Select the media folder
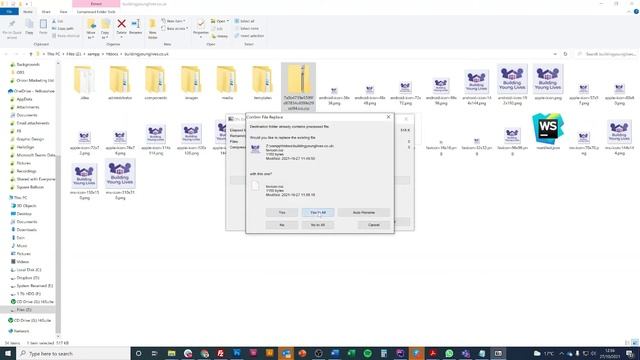The height and width of the screenshot is (360, 640). 227,83
